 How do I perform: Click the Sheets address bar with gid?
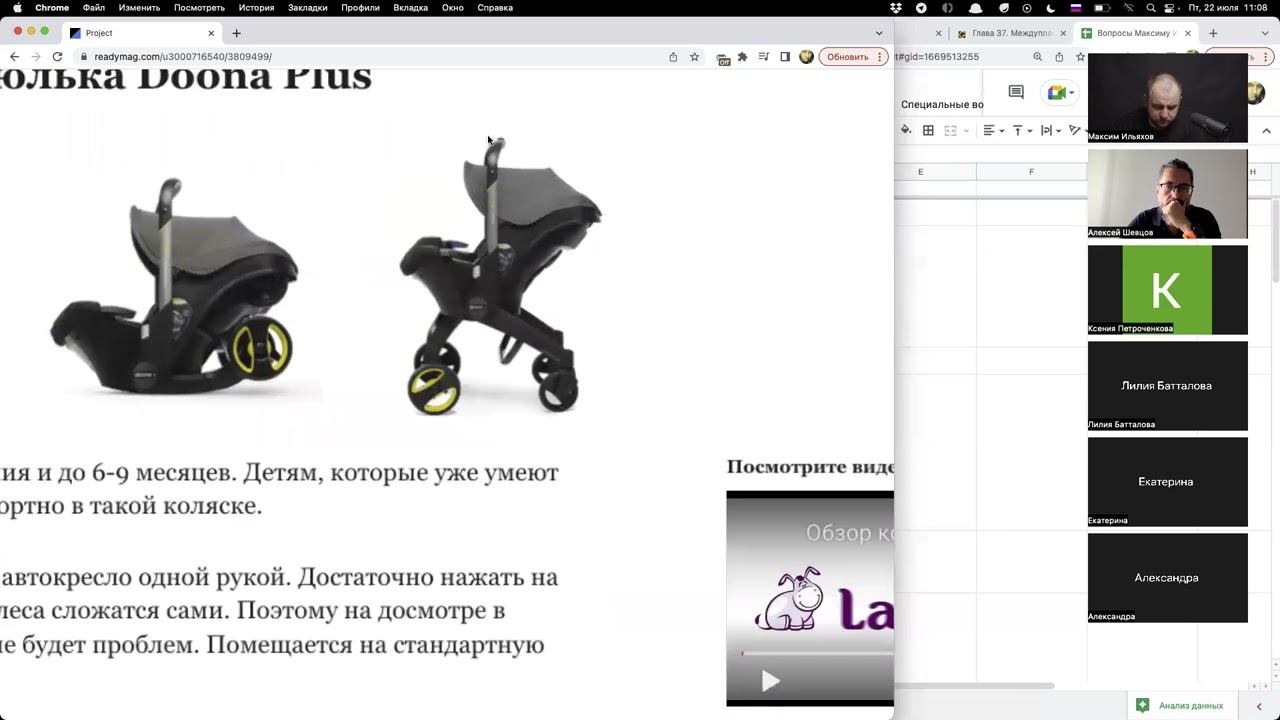936,57
